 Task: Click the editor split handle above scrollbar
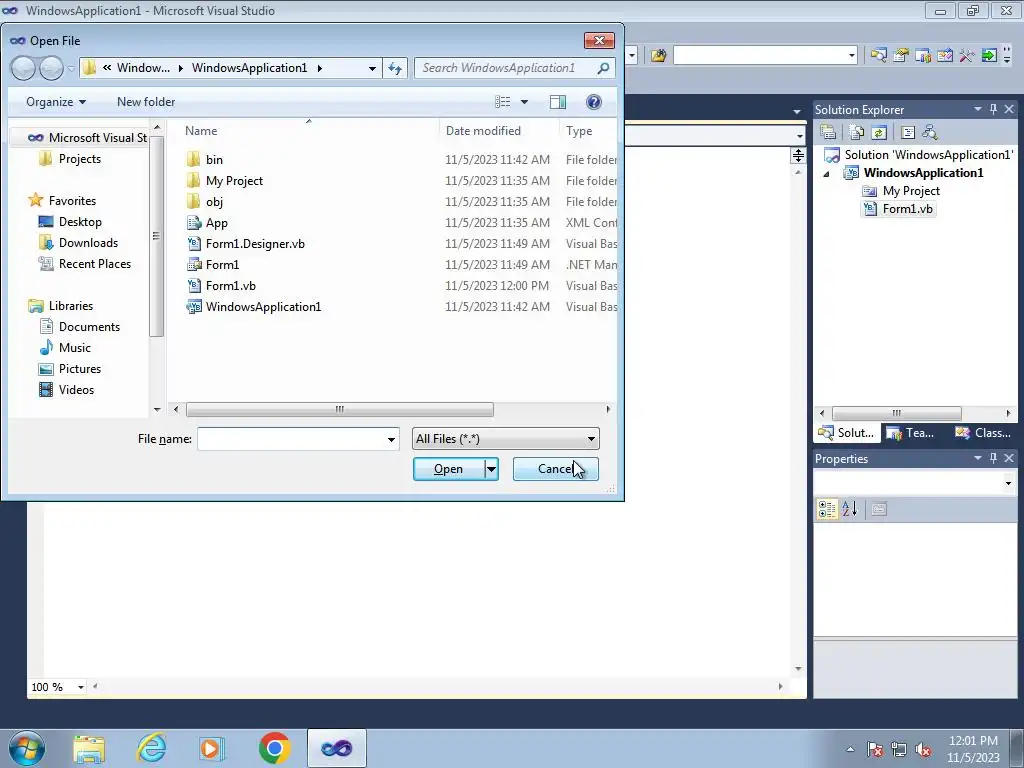[x=798, y=155]
